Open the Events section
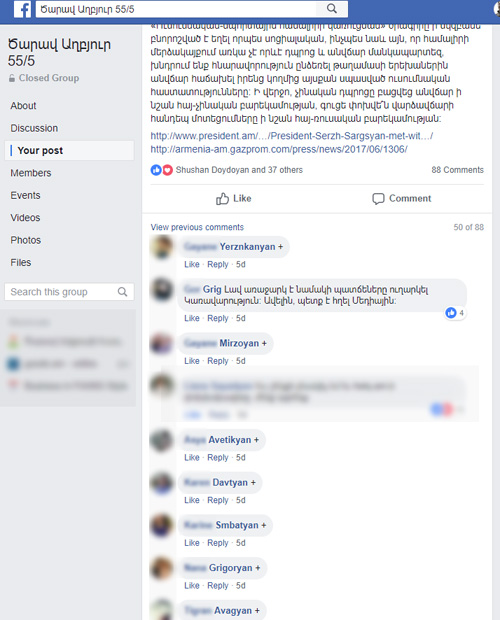Viewport: 500px width, 620px height. [x=25, y=195]
